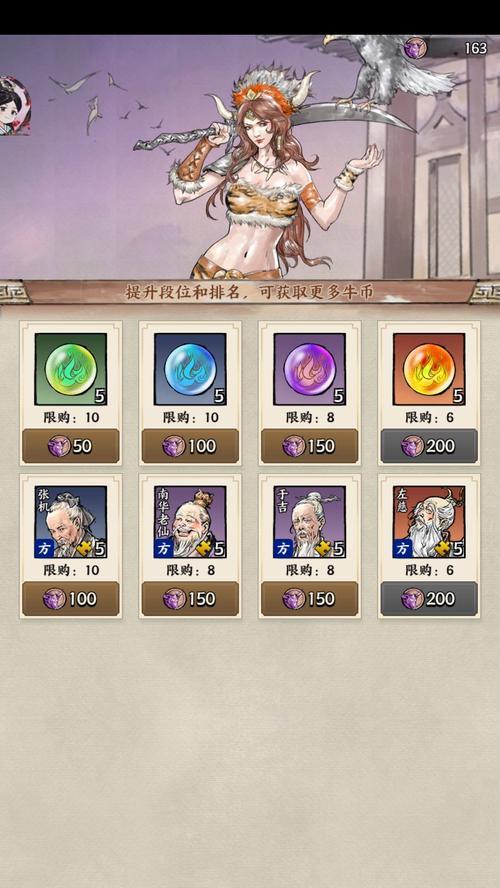Buy purple orb for 150 coins

pos(310,446)
